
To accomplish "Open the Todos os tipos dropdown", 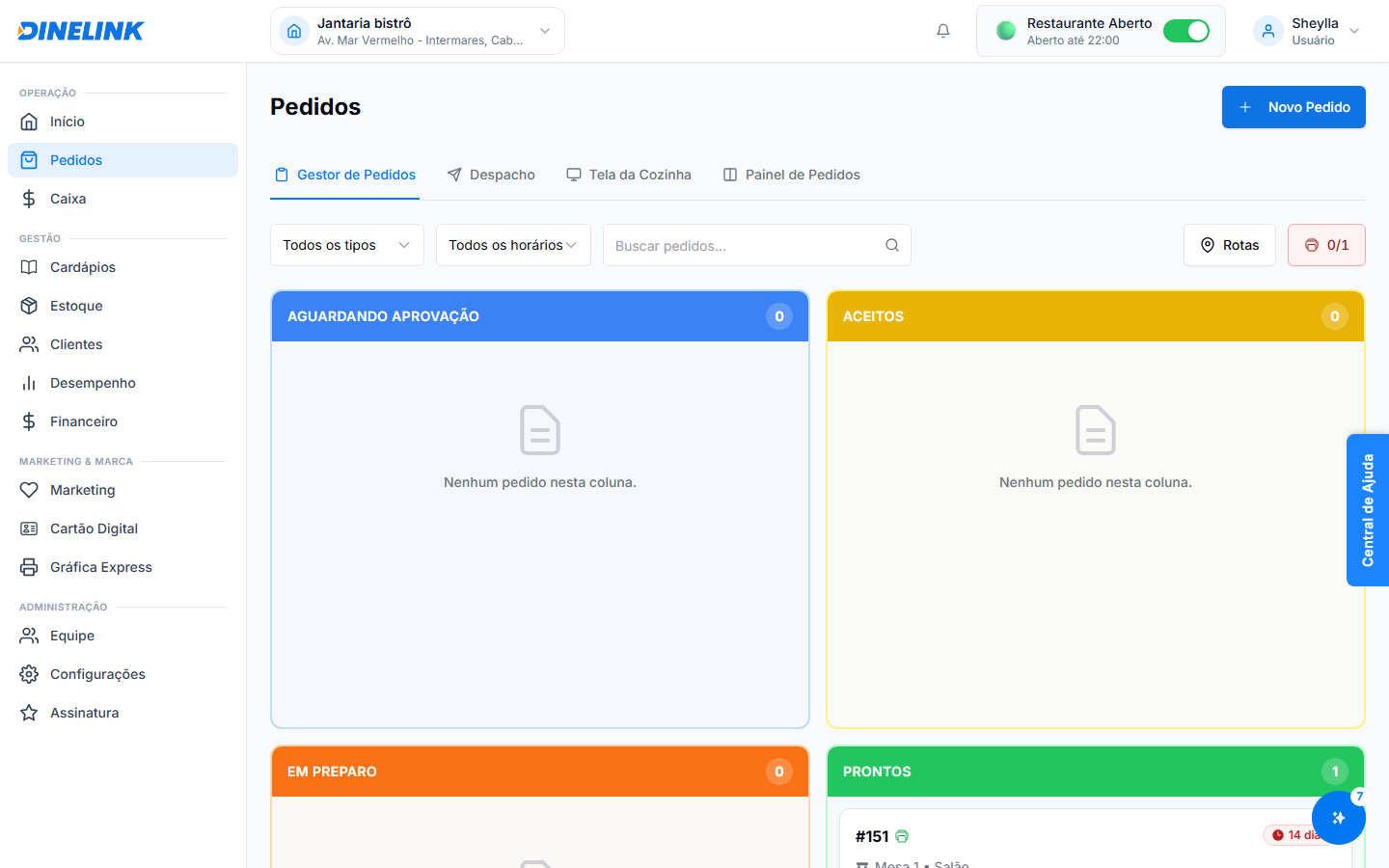I will tap(347, 245).
